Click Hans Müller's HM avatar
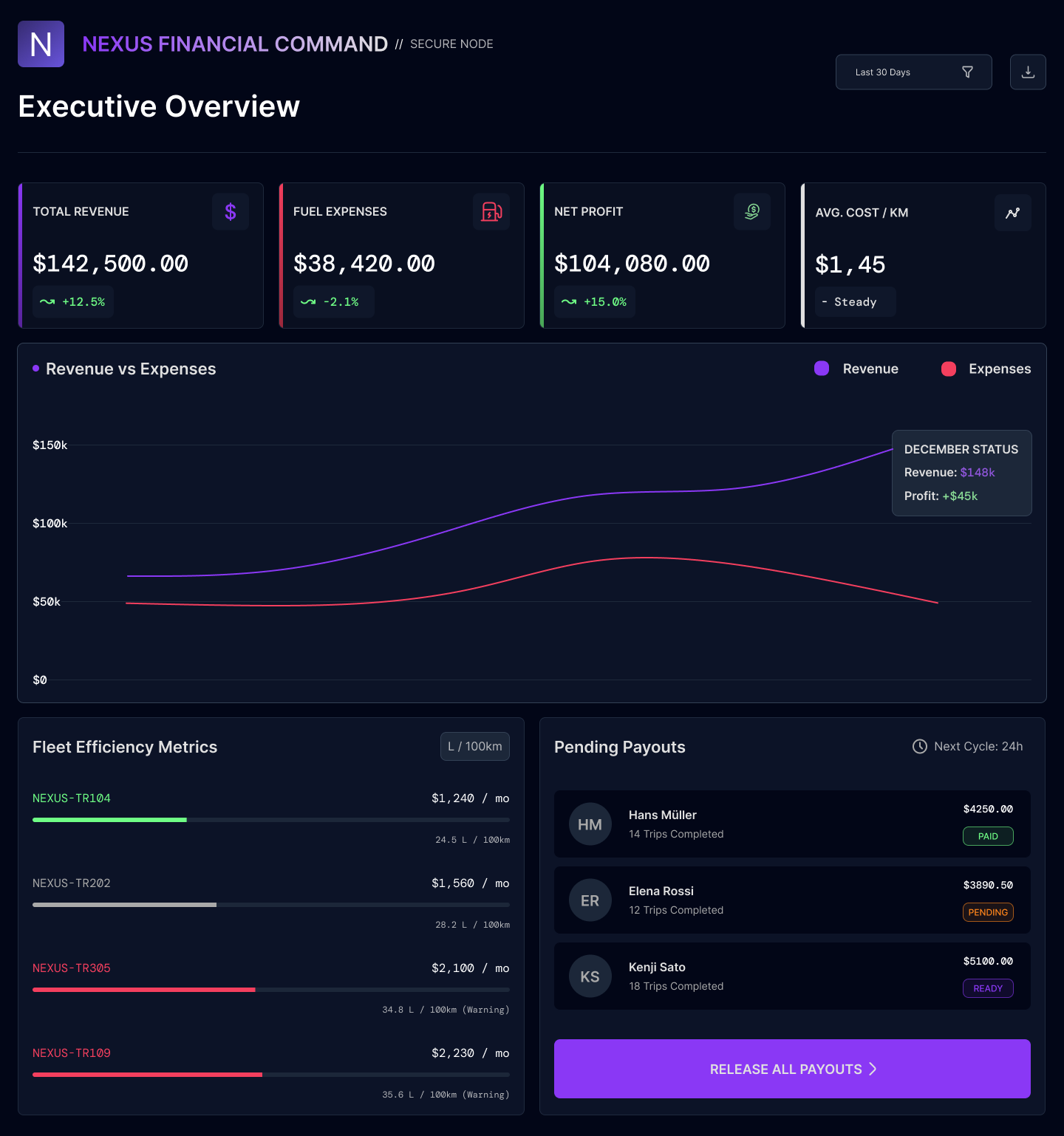Viewport: 1064px width, 1136px height. coord(590,824)
